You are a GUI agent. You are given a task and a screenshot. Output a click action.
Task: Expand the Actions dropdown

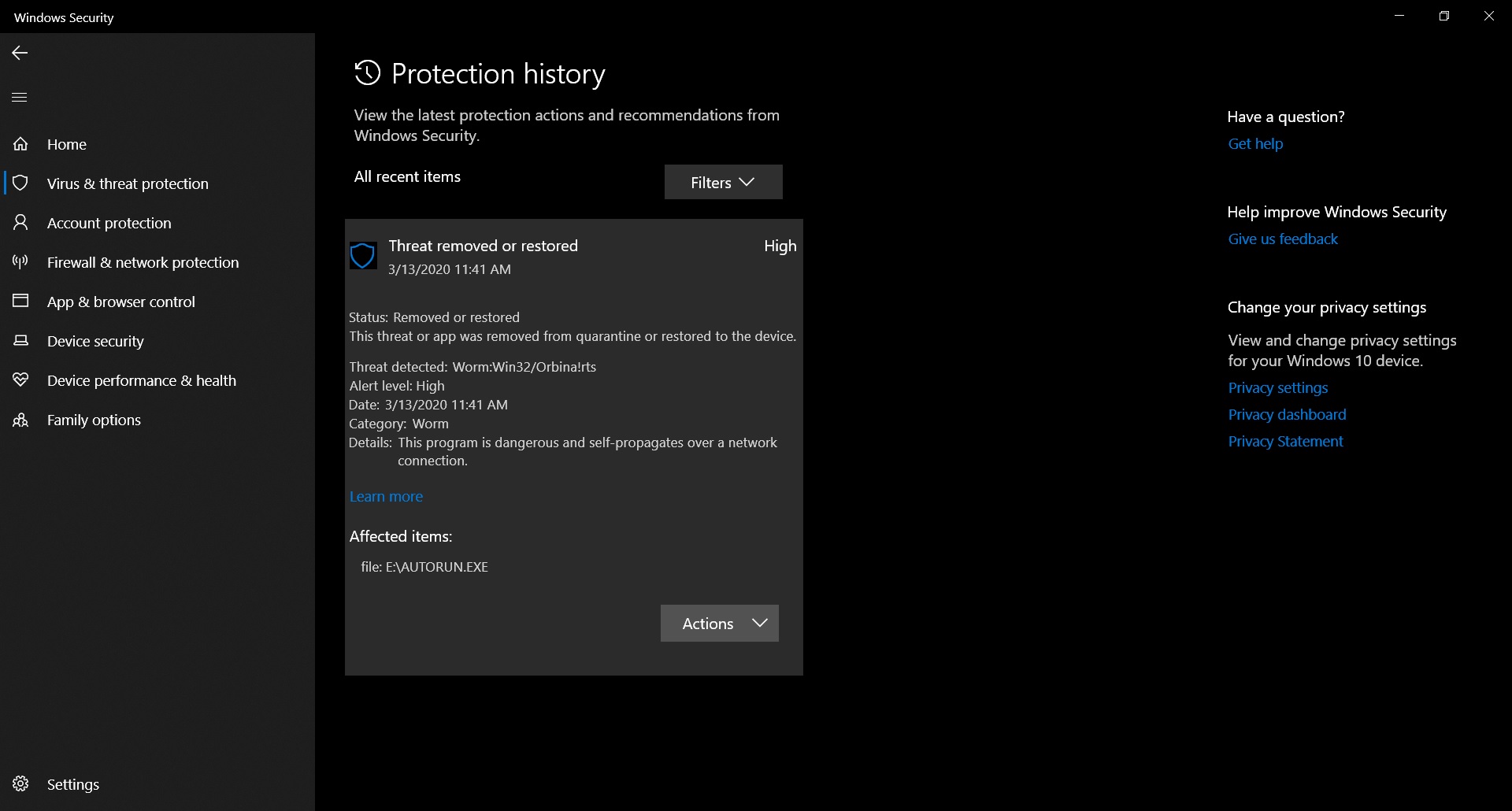[720, 624]
